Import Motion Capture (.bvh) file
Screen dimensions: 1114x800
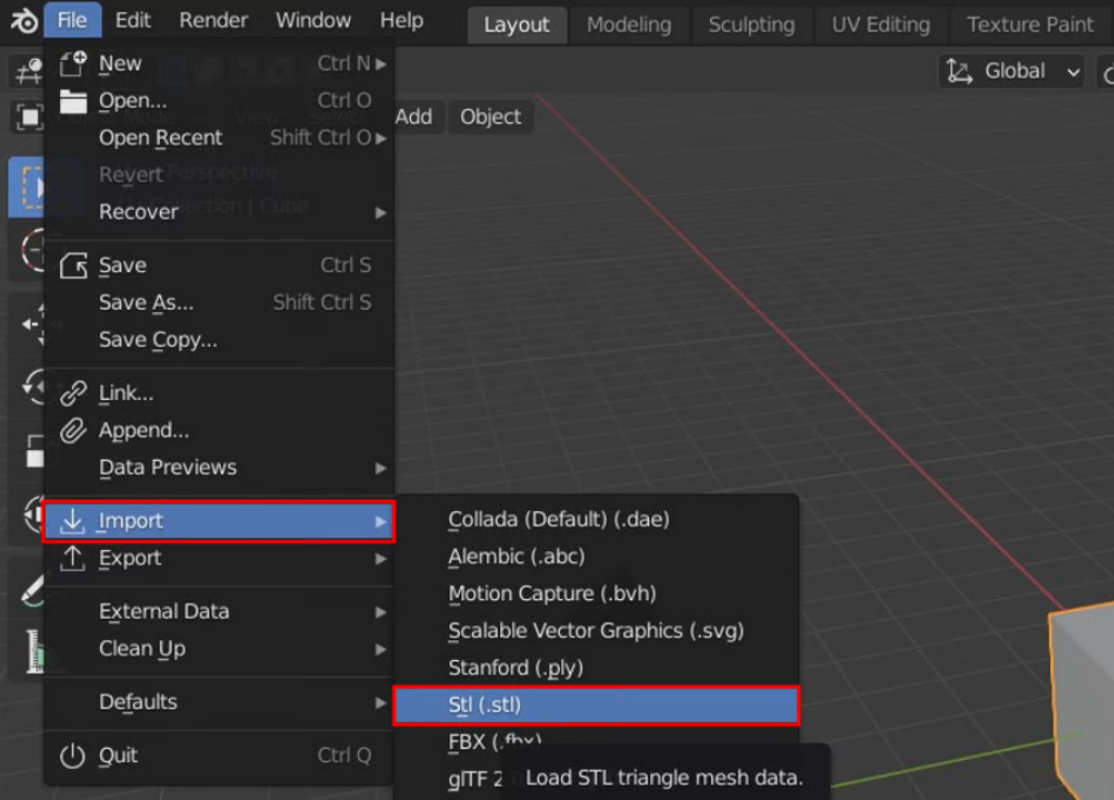pos(597,593)
